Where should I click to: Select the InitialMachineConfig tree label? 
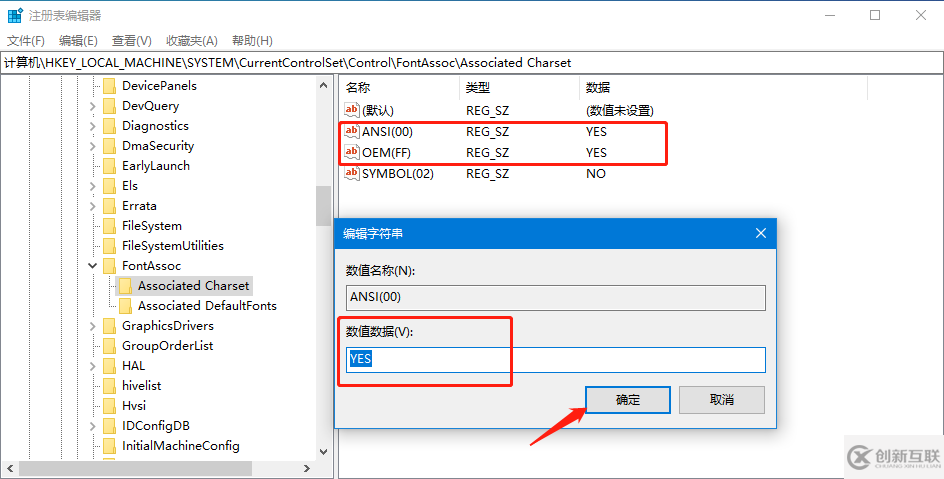click(181, 446)
